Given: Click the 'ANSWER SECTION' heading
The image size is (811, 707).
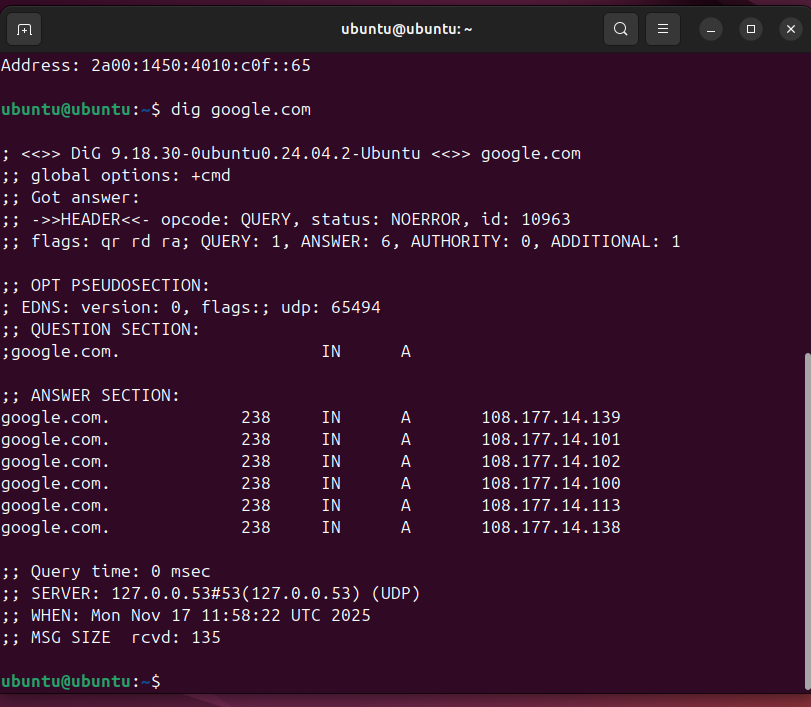Looking at the screenshot, I should tap(105, 395).
